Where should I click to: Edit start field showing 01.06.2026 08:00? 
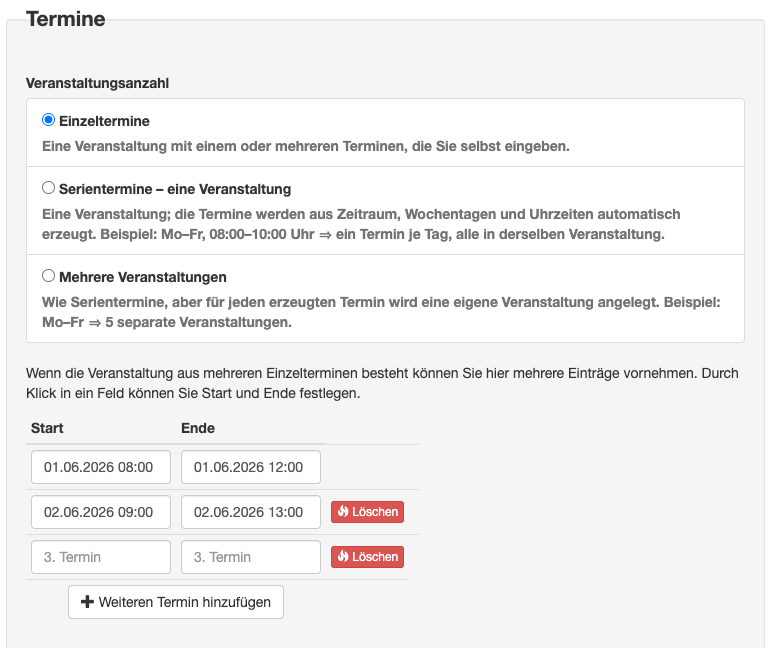pos(101,467)
